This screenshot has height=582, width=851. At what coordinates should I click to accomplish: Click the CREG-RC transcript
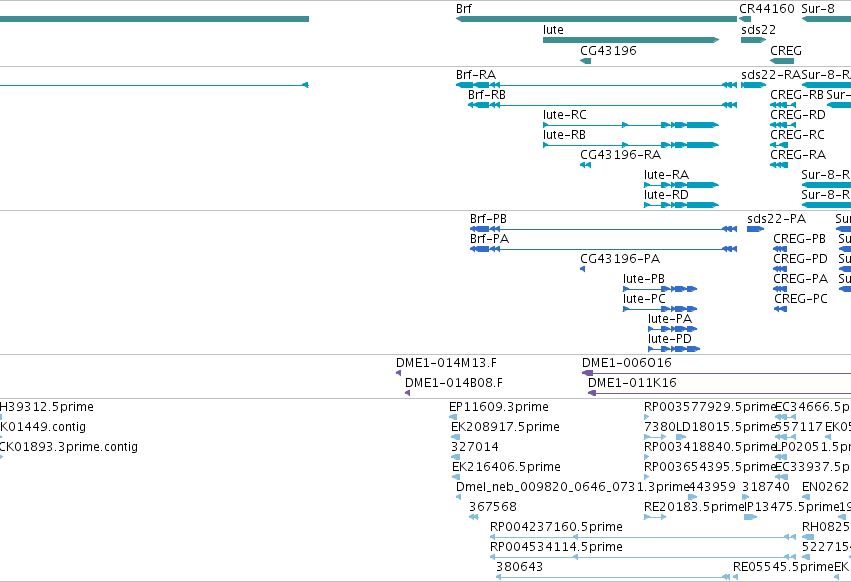(x=779, y=145)
